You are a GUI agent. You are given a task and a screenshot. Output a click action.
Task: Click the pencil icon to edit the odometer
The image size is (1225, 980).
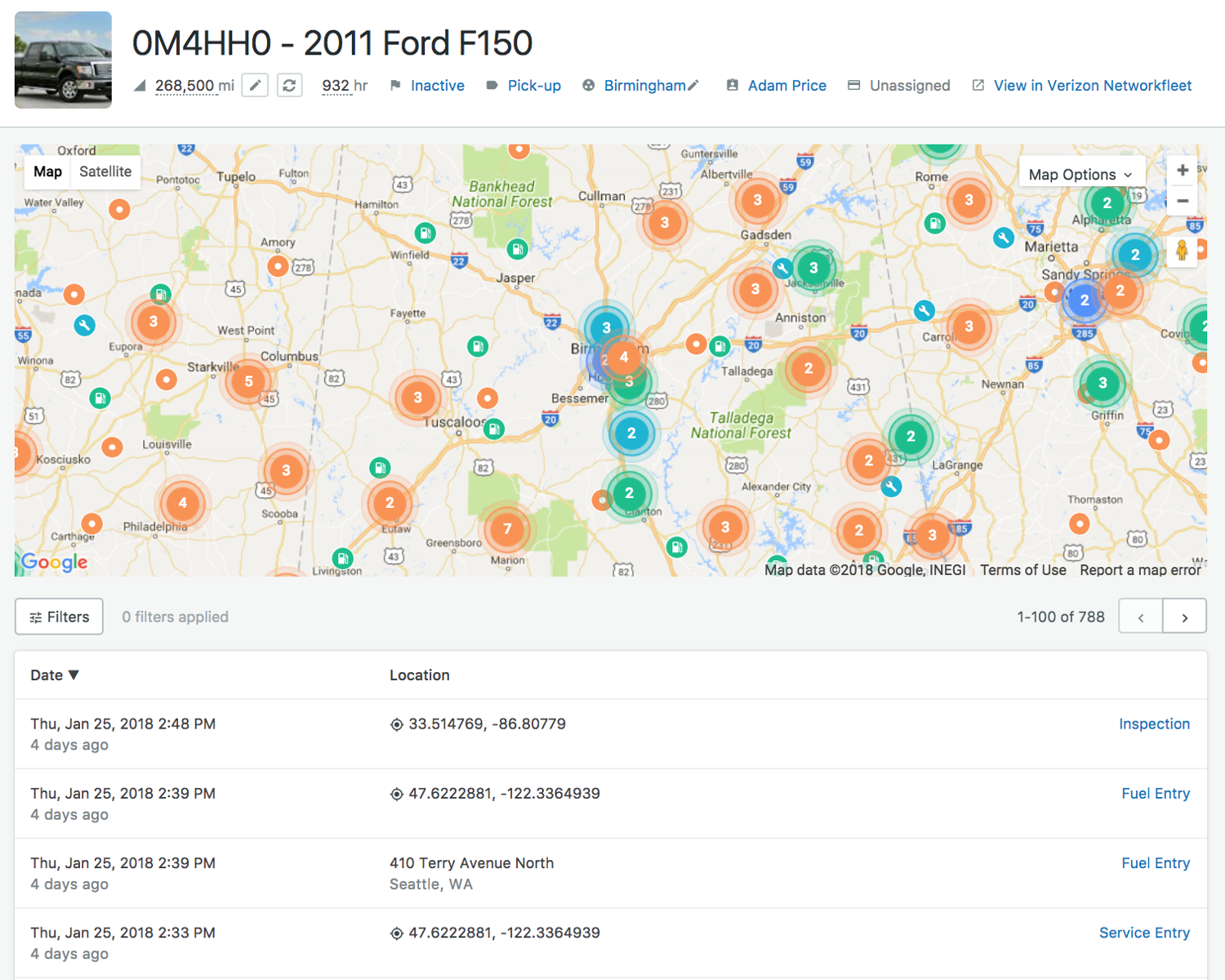pos(256,85)
